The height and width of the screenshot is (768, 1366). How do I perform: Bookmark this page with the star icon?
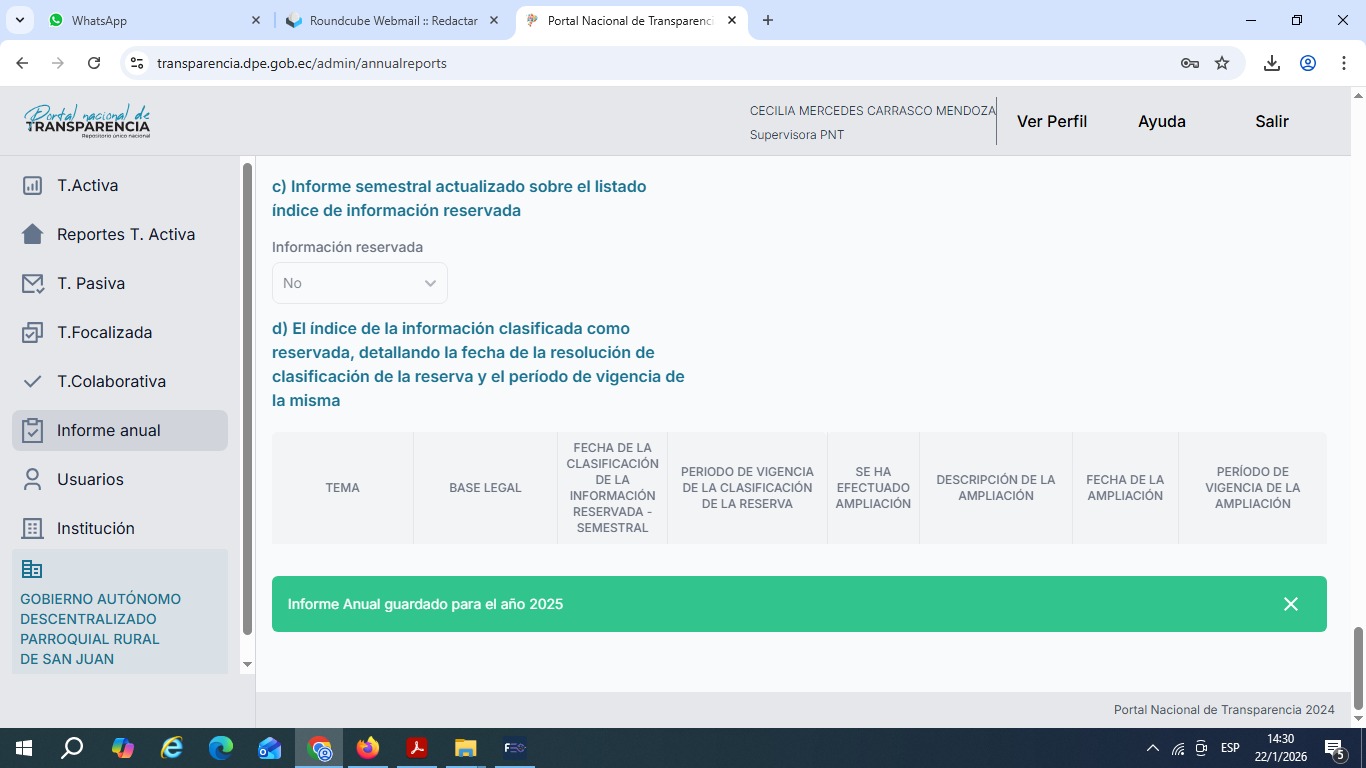[x=1222, y=63]
